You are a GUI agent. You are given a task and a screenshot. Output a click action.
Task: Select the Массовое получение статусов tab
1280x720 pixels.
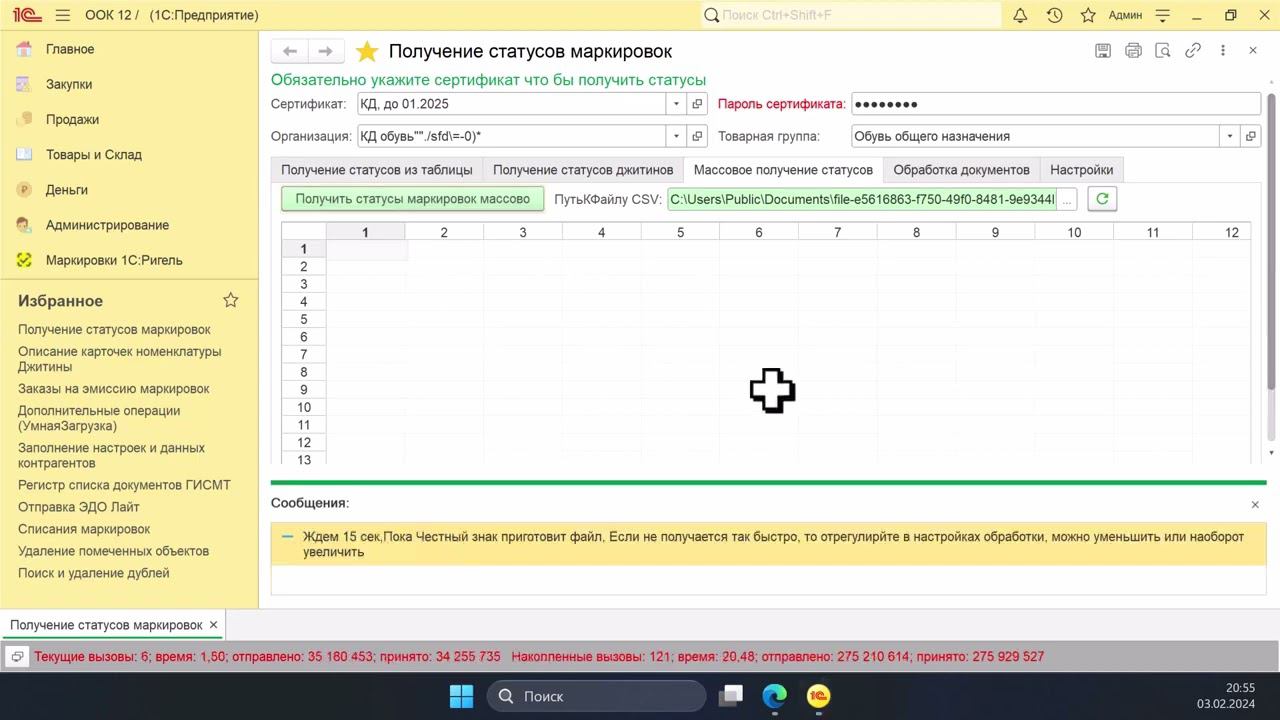[783, 170]
